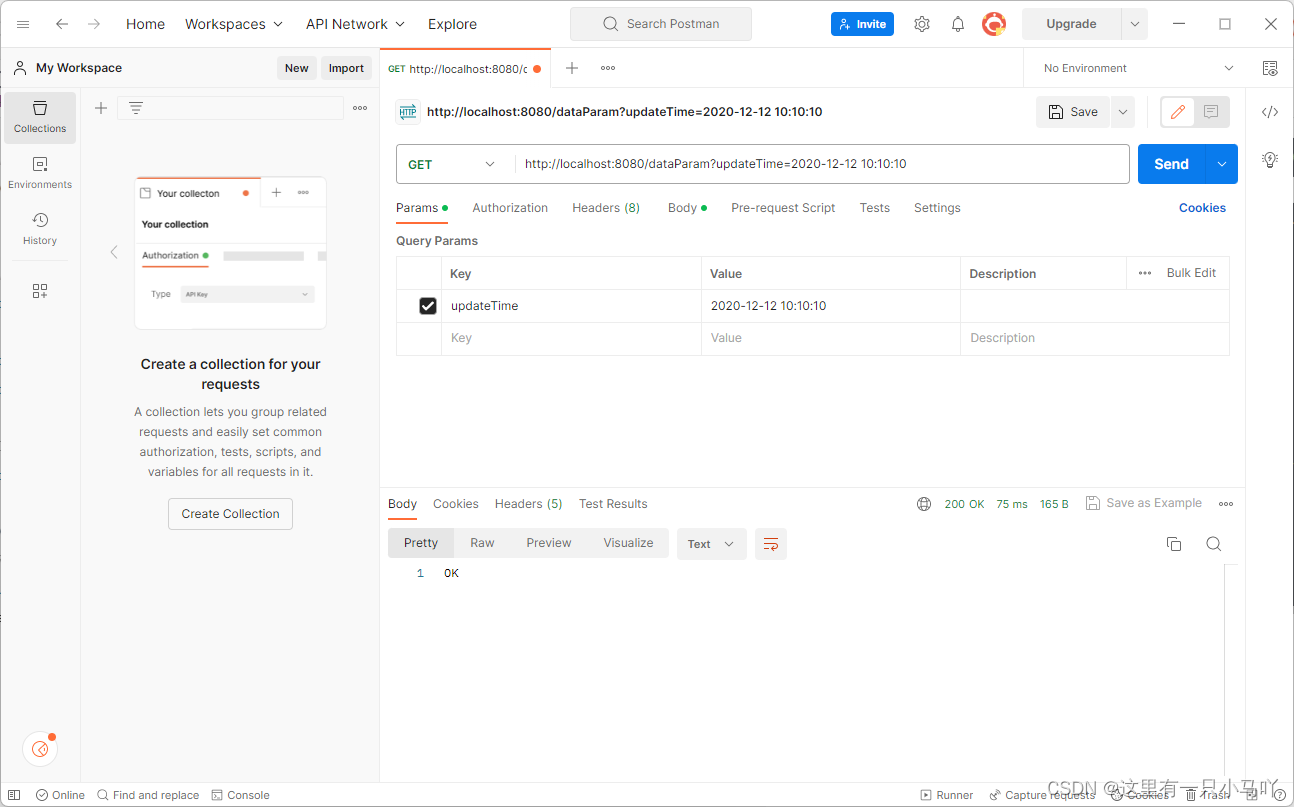Open the settings gear icon
This screenshot has width=1294, height=807.
click(x=922, y=24)
